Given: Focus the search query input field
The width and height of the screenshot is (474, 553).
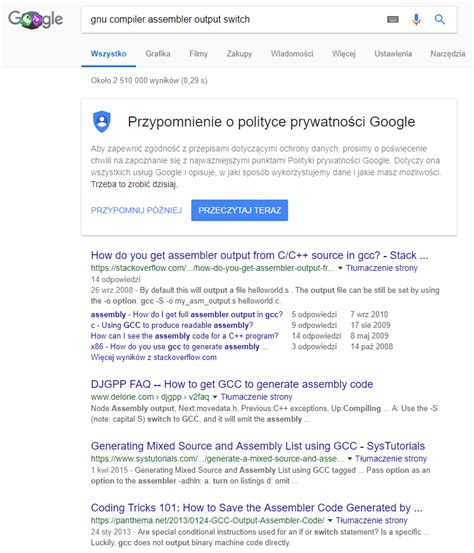Looking at the screenshot, I should coord(233,19).
